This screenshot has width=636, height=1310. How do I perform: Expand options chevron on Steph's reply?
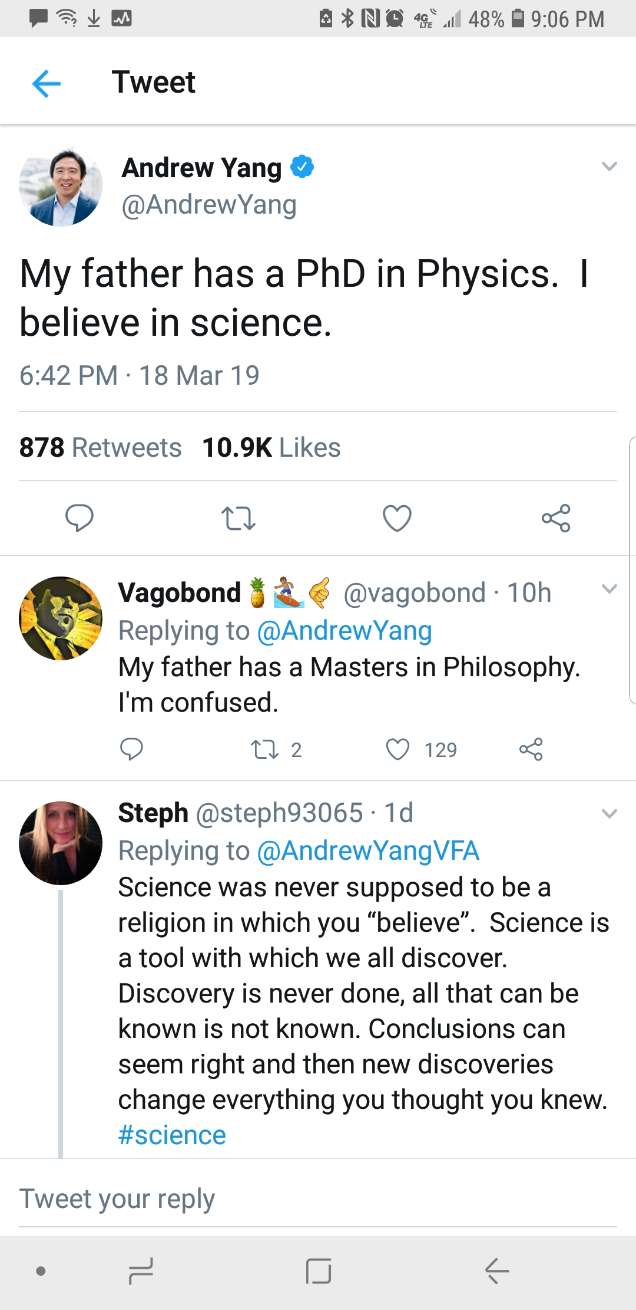click(608, 814)
